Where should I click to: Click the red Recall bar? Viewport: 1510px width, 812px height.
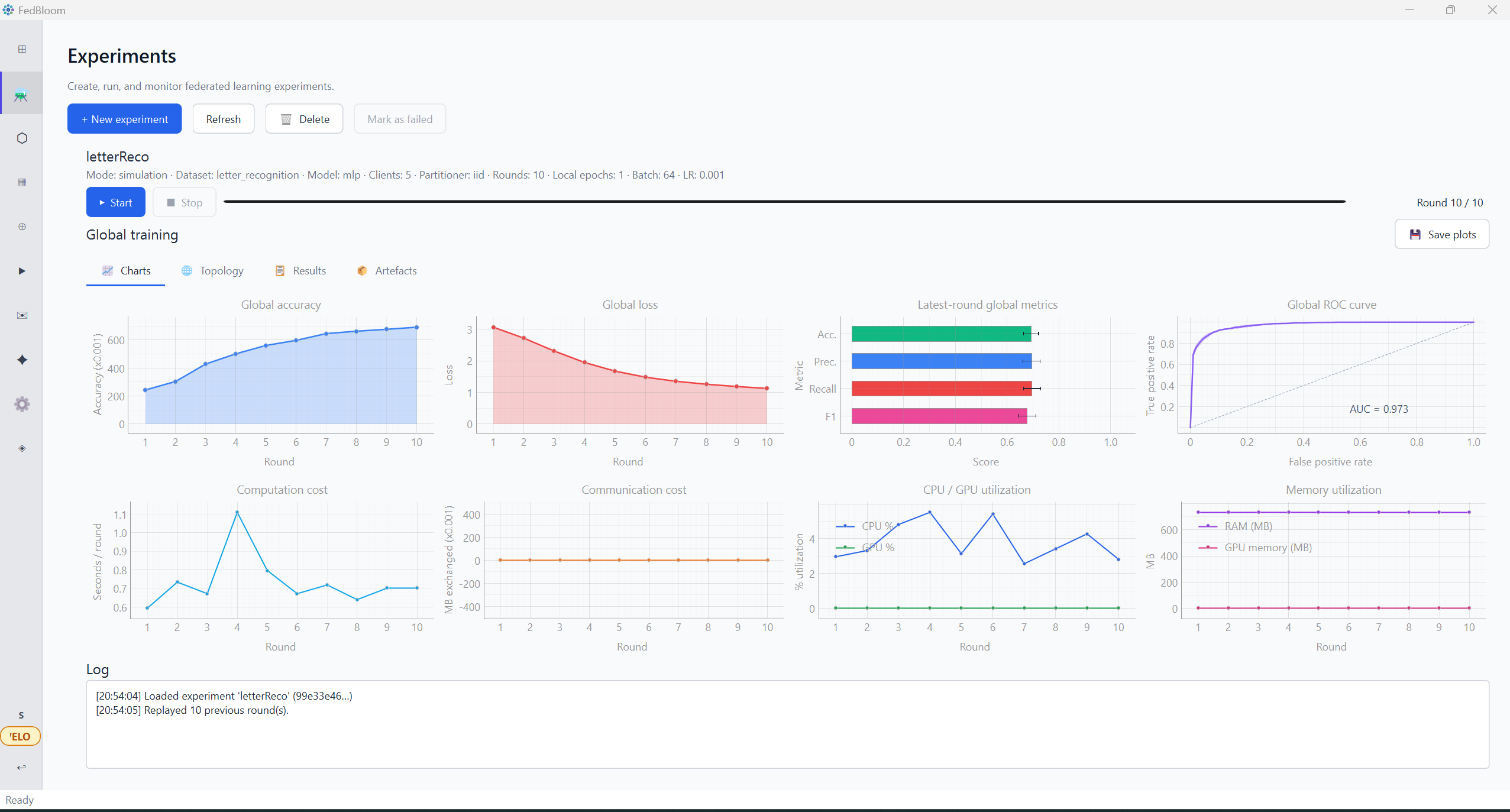[942, 388]
